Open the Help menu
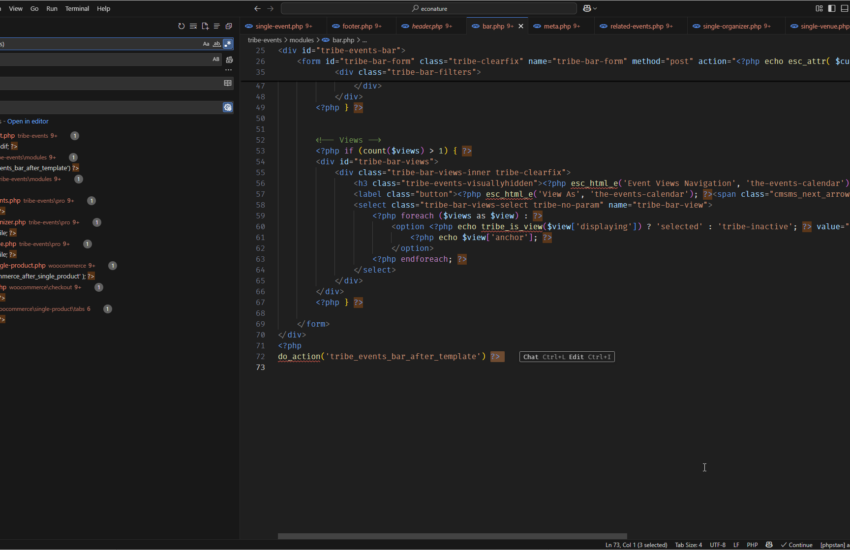The image size is (850, 550). [x=103, y=9]
